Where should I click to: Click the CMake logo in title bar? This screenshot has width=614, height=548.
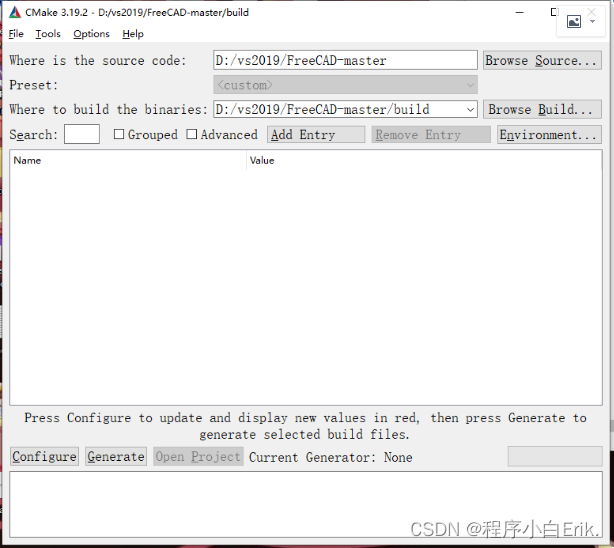click(14, 13)
